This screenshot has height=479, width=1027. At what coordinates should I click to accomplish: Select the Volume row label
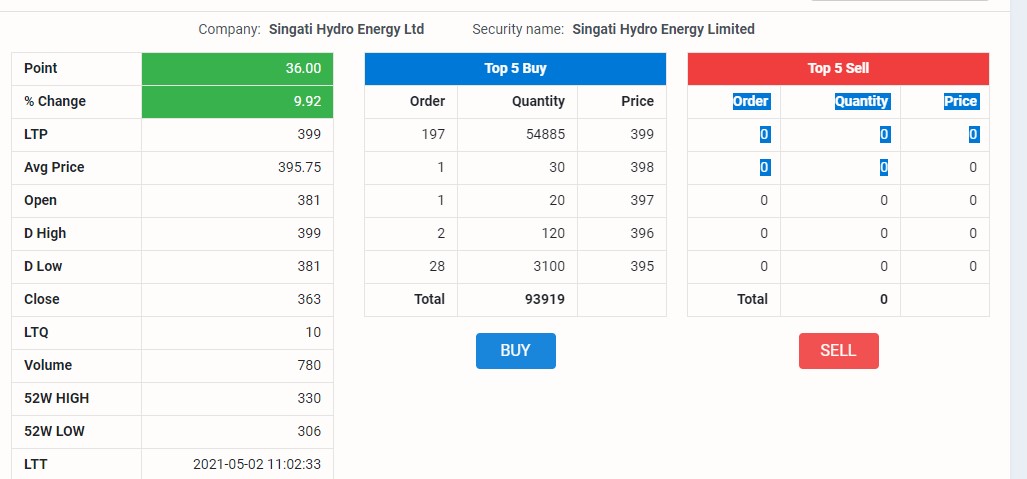tap(48, 365)
